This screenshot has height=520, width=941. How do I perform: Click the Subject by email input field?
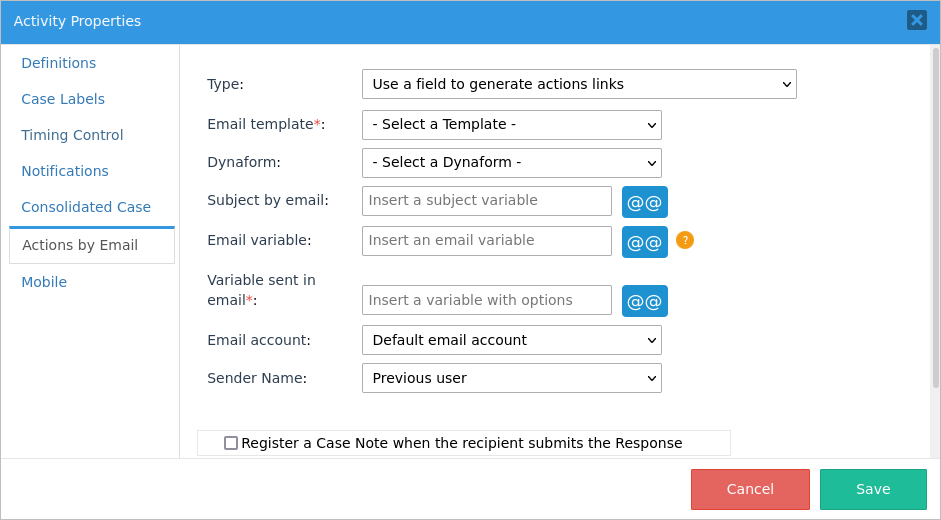[x=486, y=201]
